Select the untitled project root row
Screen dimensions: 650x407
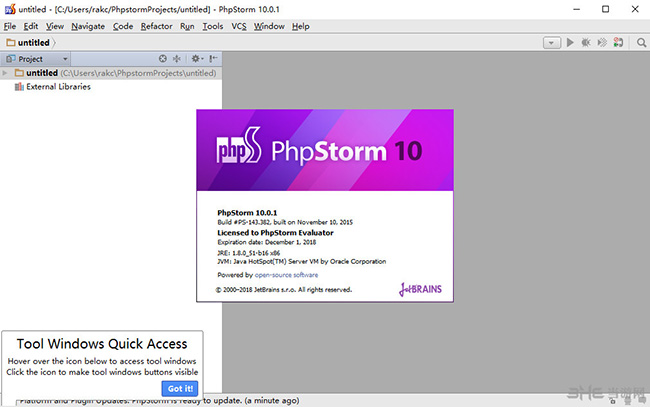[x=111, y=73]
